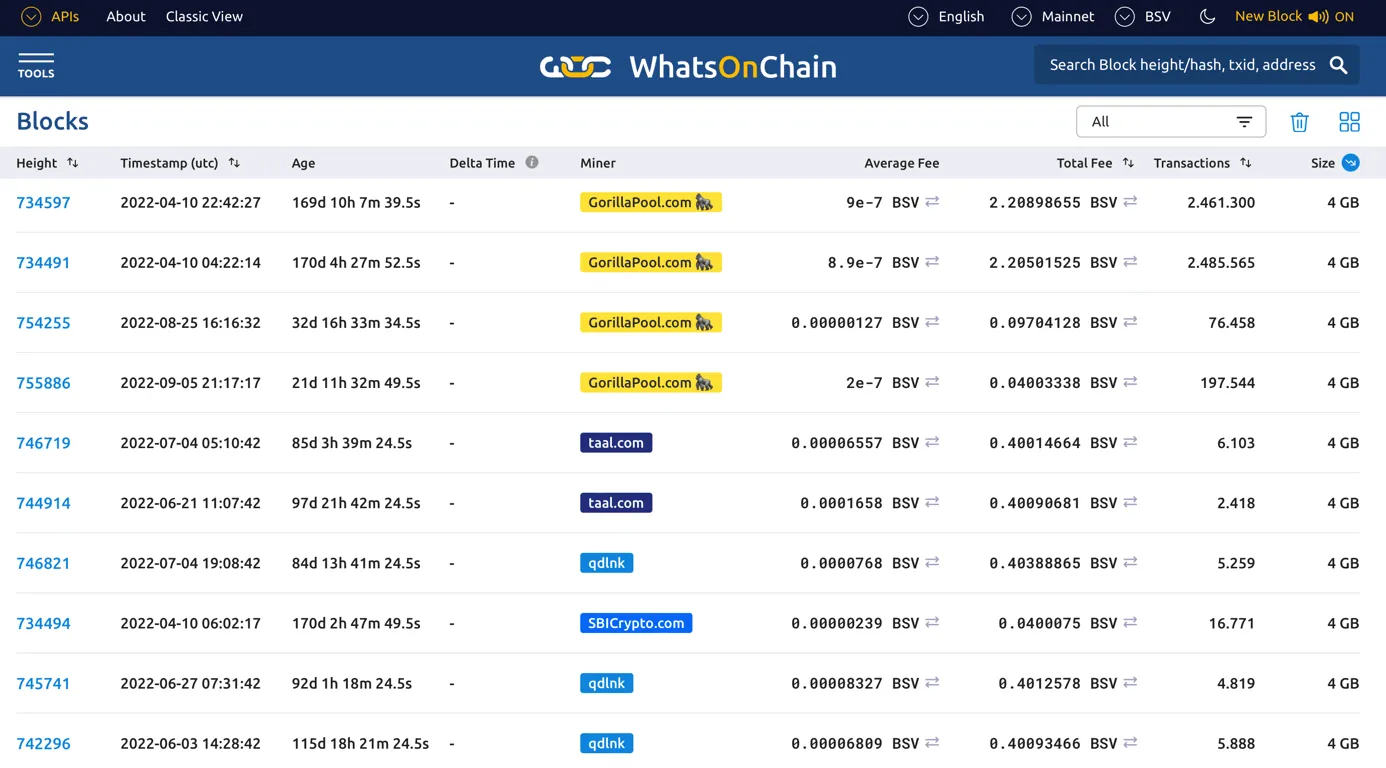This screenshot has height=768, width=1386.
Task: Click qdlnk tag in row 745741
Action: click(x=606, y=682)
